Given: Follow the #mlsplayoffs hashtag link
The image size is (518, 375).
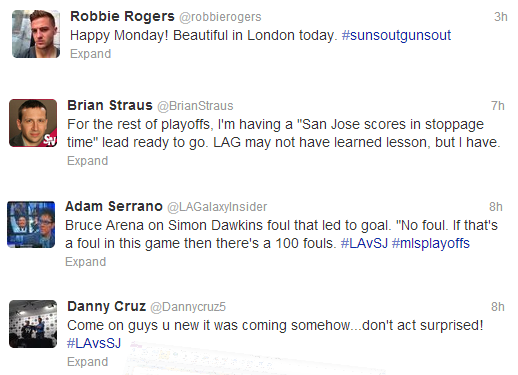Looking at the screenshot, I should 431,244.
